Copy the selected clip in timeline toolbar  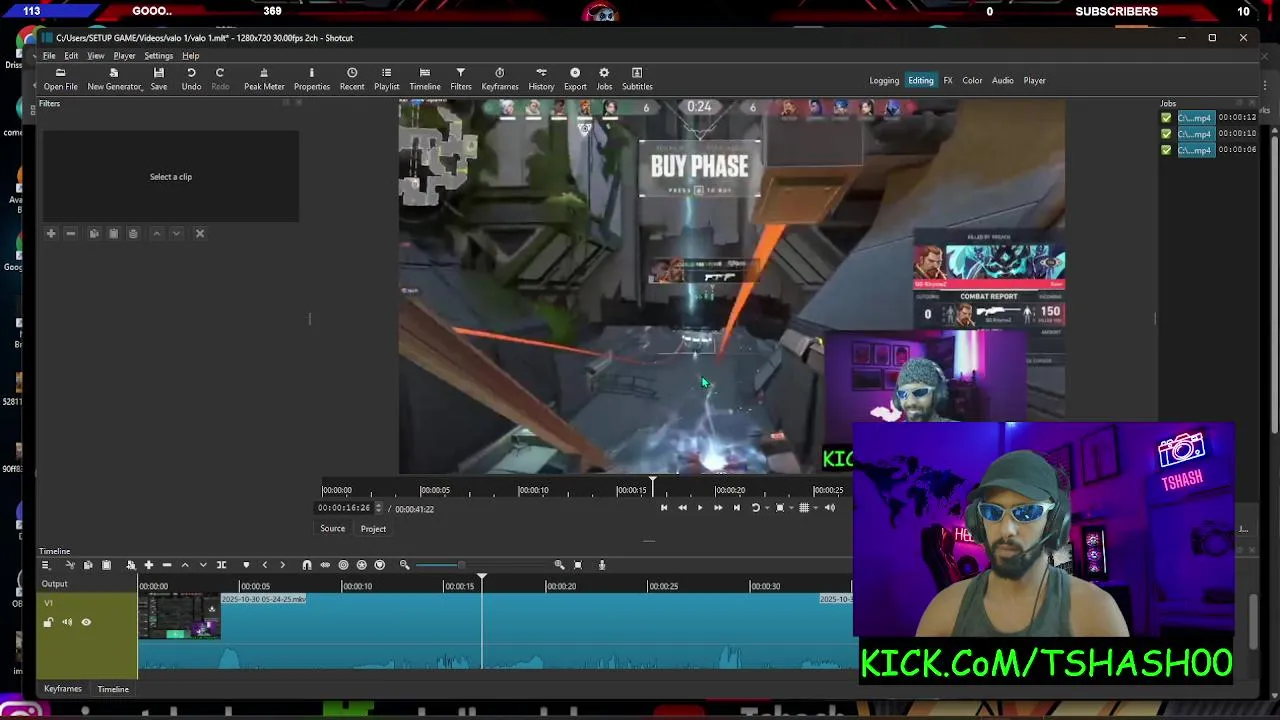88,565
